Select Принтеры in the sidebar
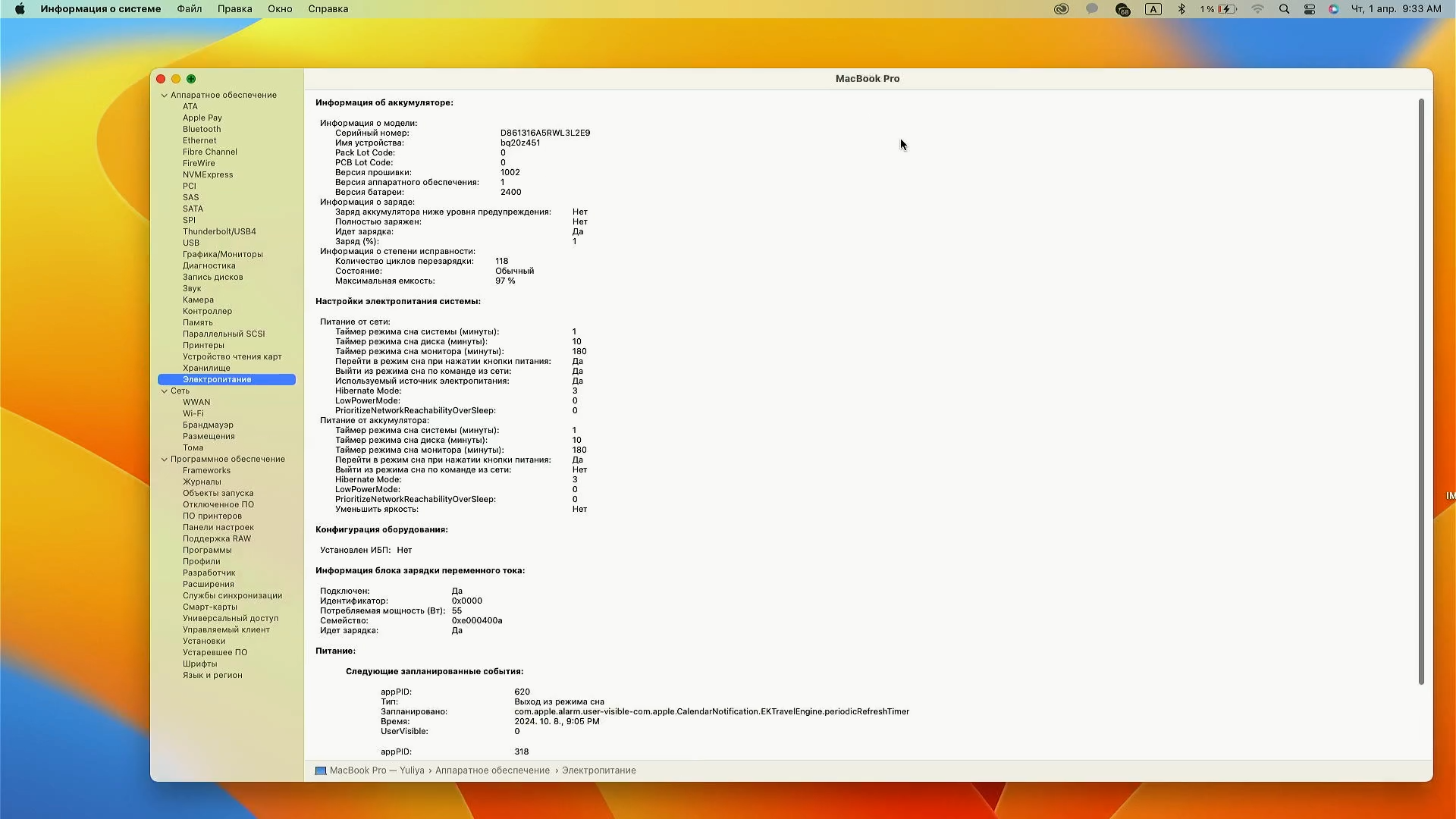This screenshot has width=1456, height=819. [x=203, y=345]
